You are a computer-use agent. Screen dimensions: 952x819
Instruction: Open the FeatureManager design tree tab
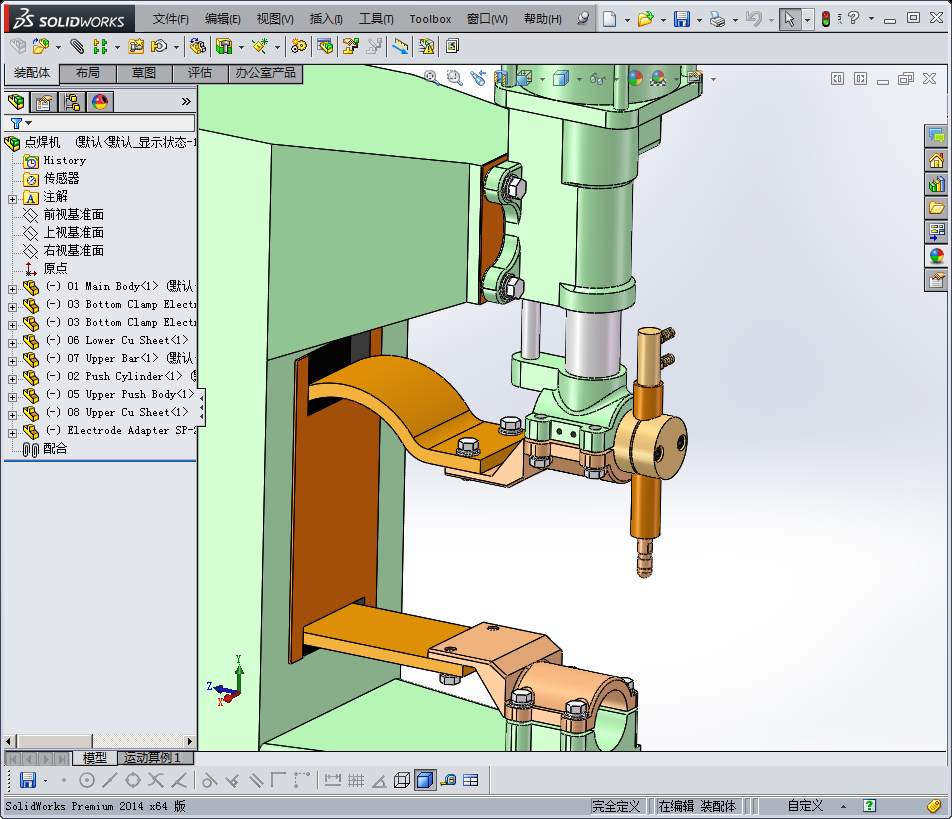pyautogui.click(x=17, y=102)
